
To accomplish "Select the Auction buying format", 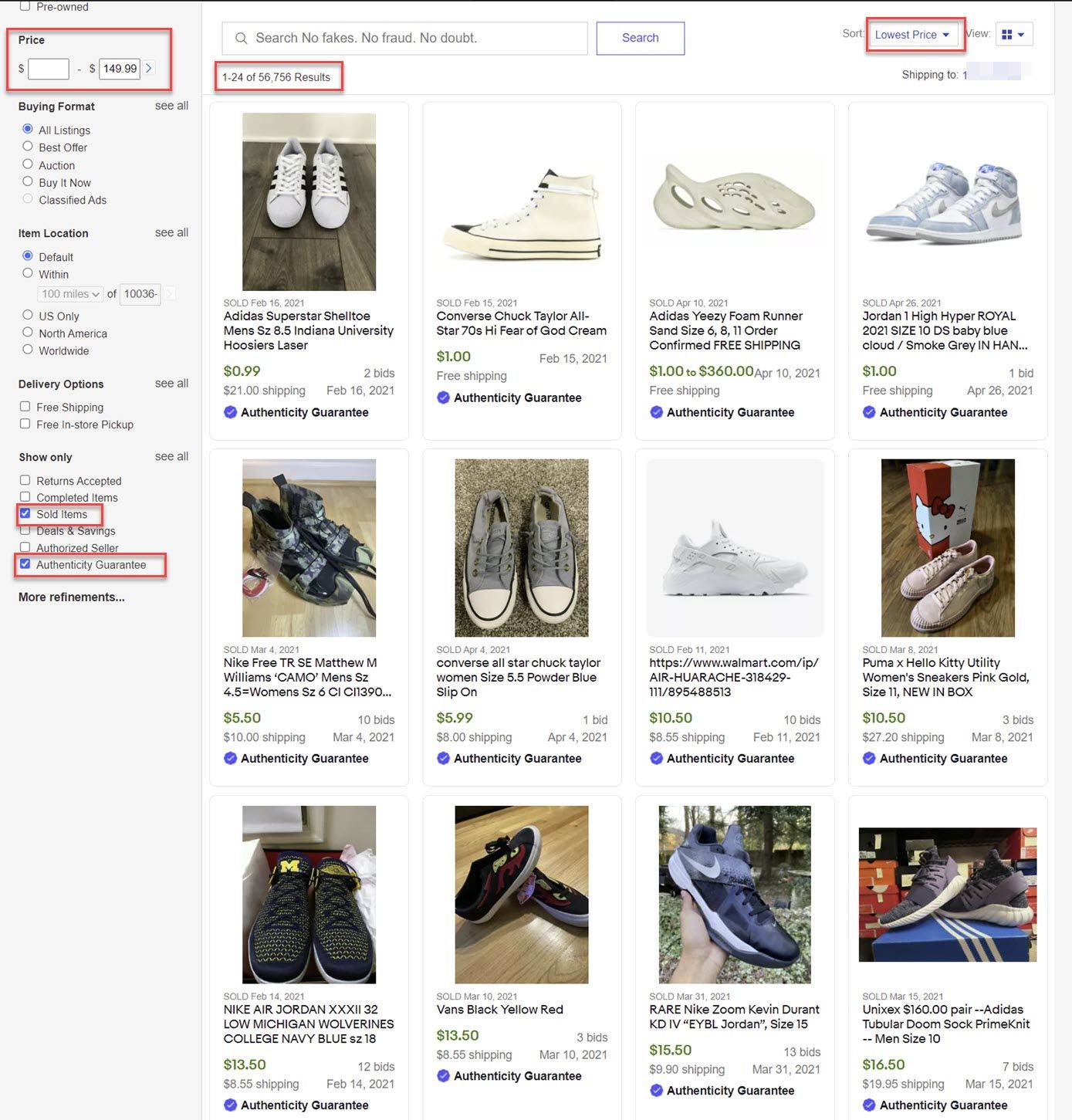I will click(28, 164).
